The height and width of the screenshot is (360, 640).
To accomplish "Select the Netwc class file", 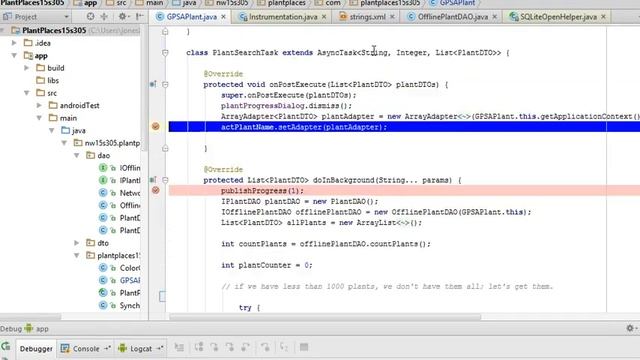I will [120, 193].
